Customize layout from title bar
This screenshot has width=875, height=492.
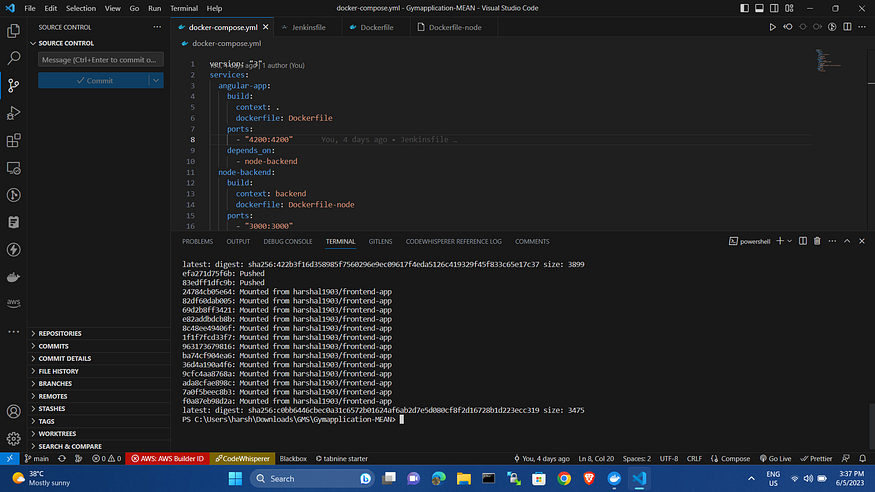tap(789, 8)
